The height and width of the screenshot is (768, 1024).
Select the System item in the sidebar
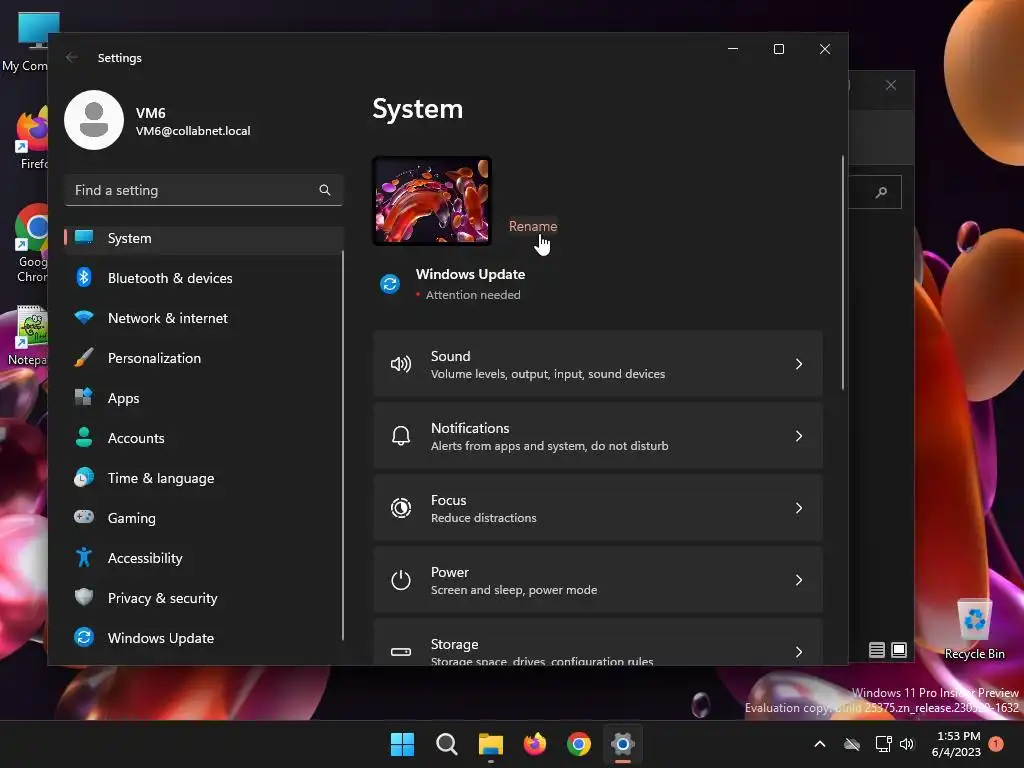click(204, 238)
